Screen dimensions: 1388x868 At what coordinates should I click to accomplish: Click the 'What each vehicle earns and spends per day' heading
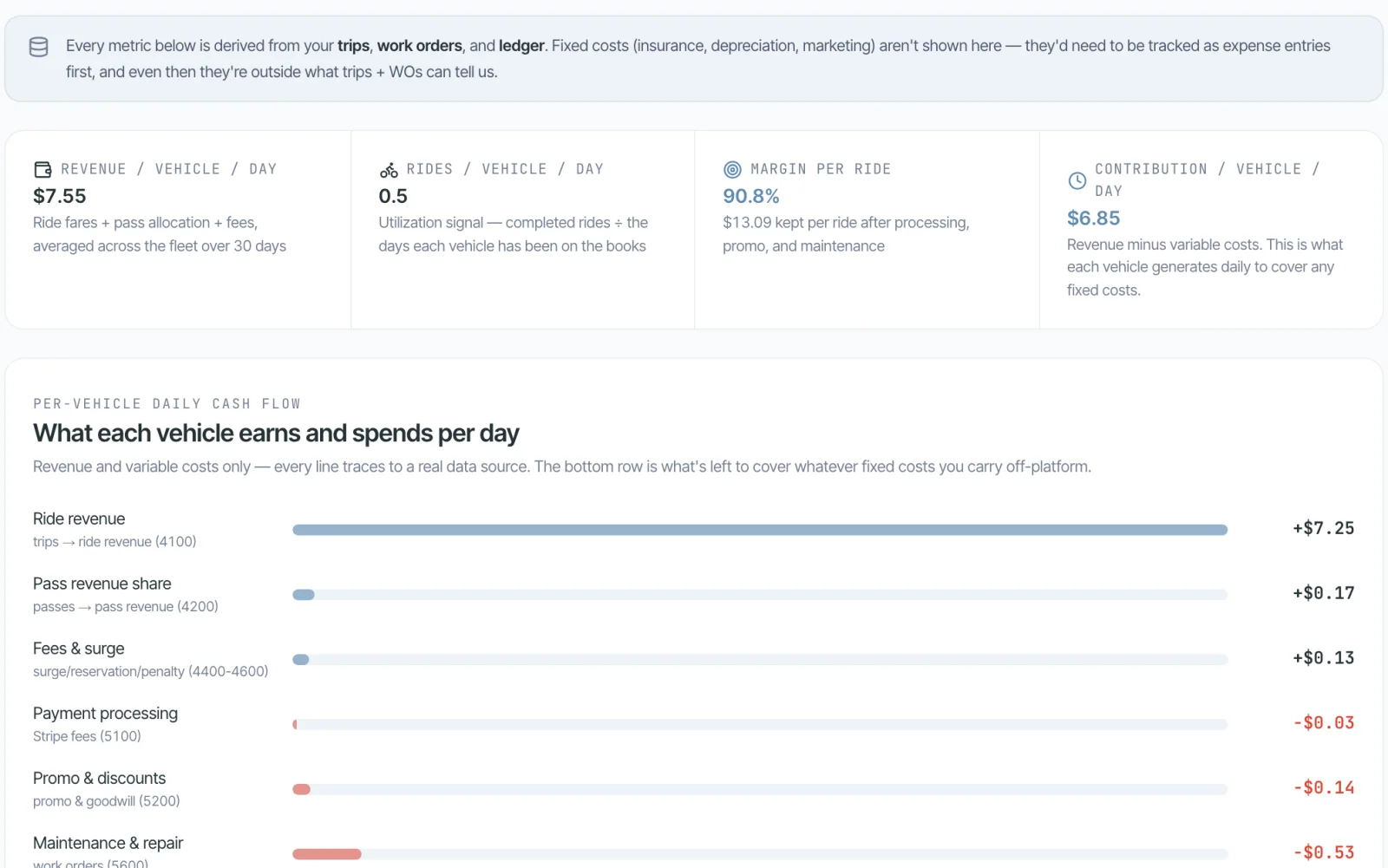(x=276, y=434)
